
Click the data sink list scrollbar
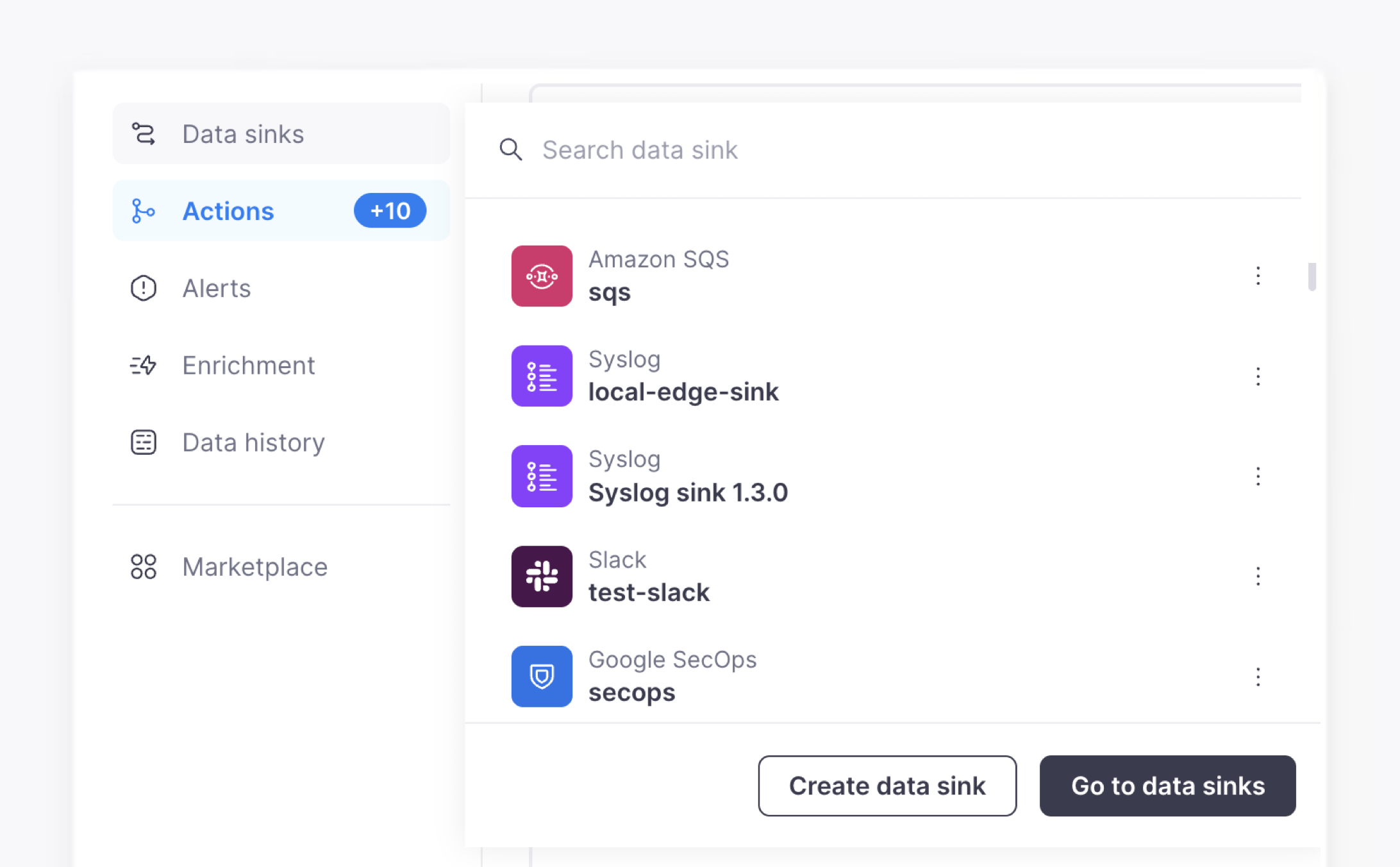click(x=1312, y=277)
